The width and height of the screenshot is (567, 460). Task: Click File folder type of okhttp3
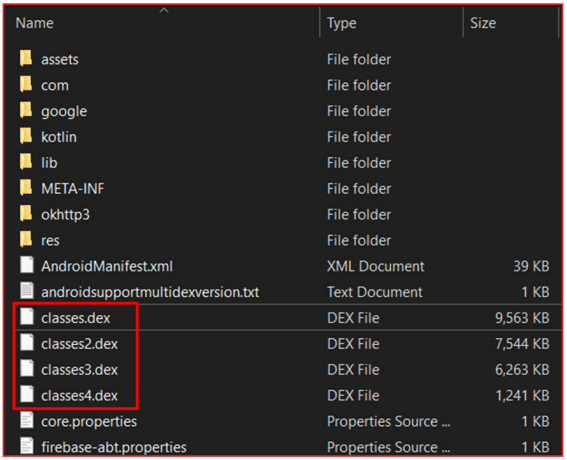pyautogui.click(x=359, y=215)
